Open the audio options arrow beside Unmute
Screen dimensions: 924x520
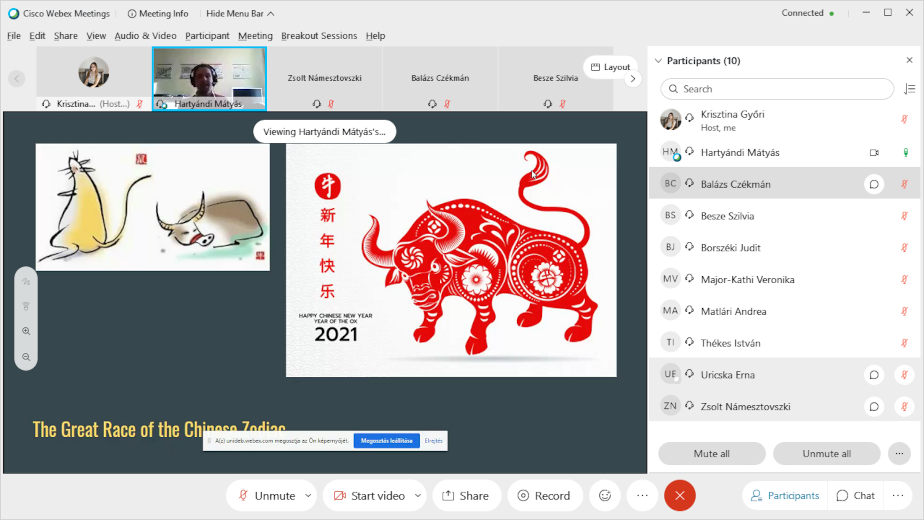click(x=308, y=496)
